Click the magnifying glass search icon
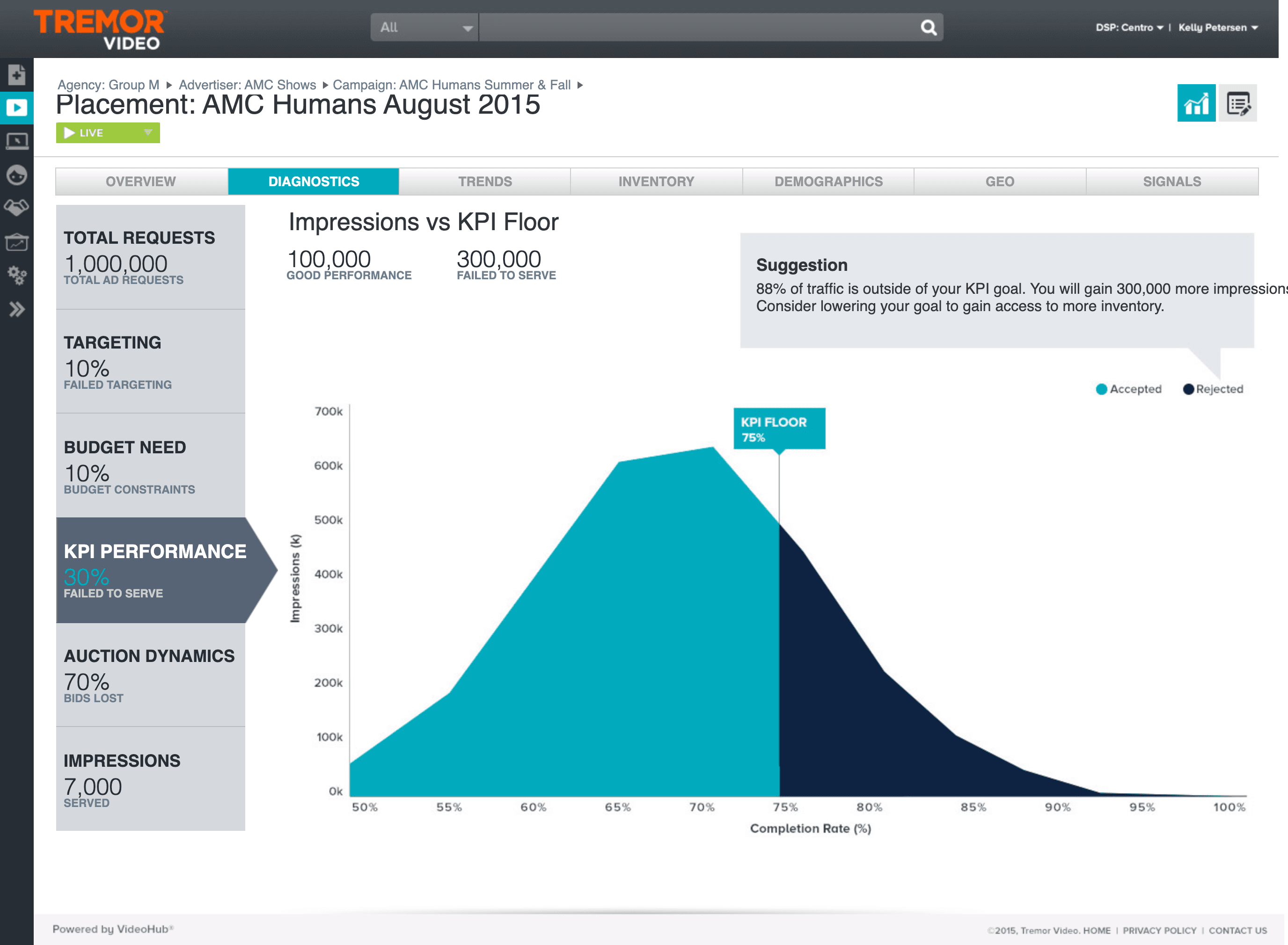Image resolution: width=1288 pixels, height=945 pixels. pos(928,27)
